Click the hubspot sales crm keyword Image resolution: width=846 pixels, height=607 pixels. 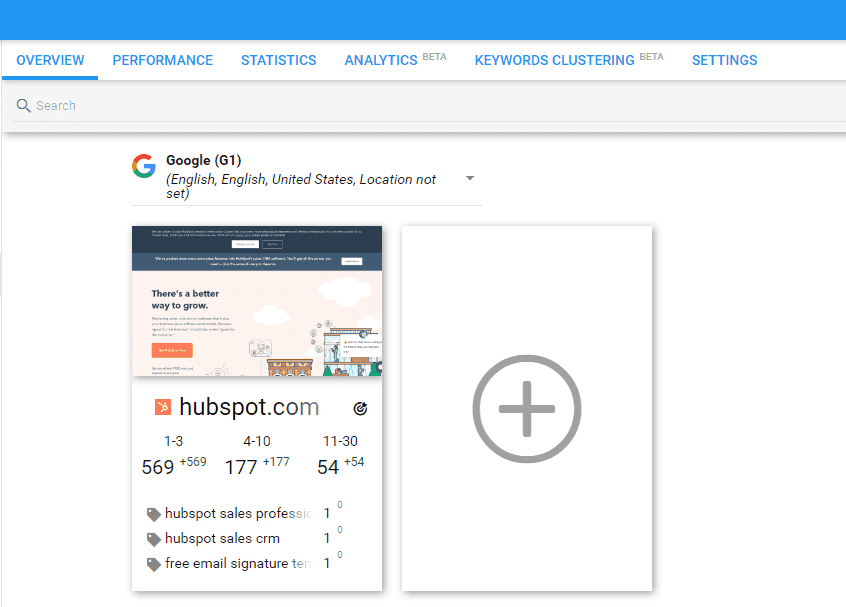coord(222,538)
